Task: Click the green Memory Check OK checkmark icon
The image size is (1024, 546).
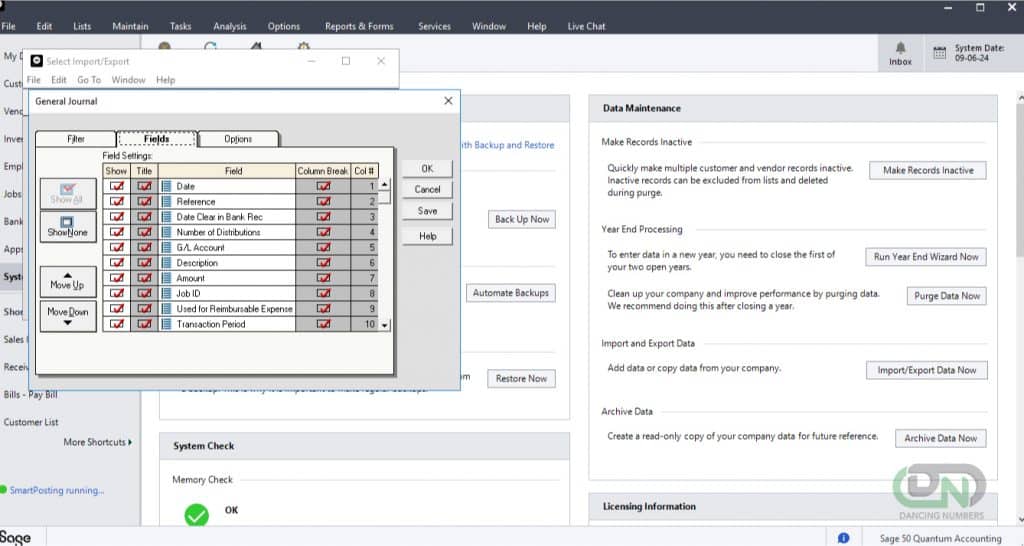Action: 196,515
